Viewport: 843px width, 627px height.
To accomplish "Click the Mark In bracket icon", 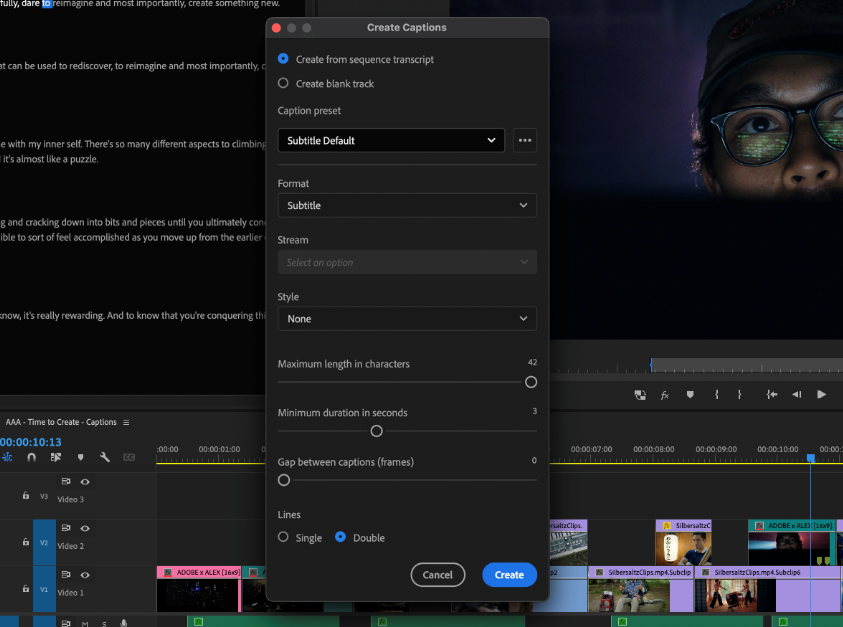I will (716, 395).
